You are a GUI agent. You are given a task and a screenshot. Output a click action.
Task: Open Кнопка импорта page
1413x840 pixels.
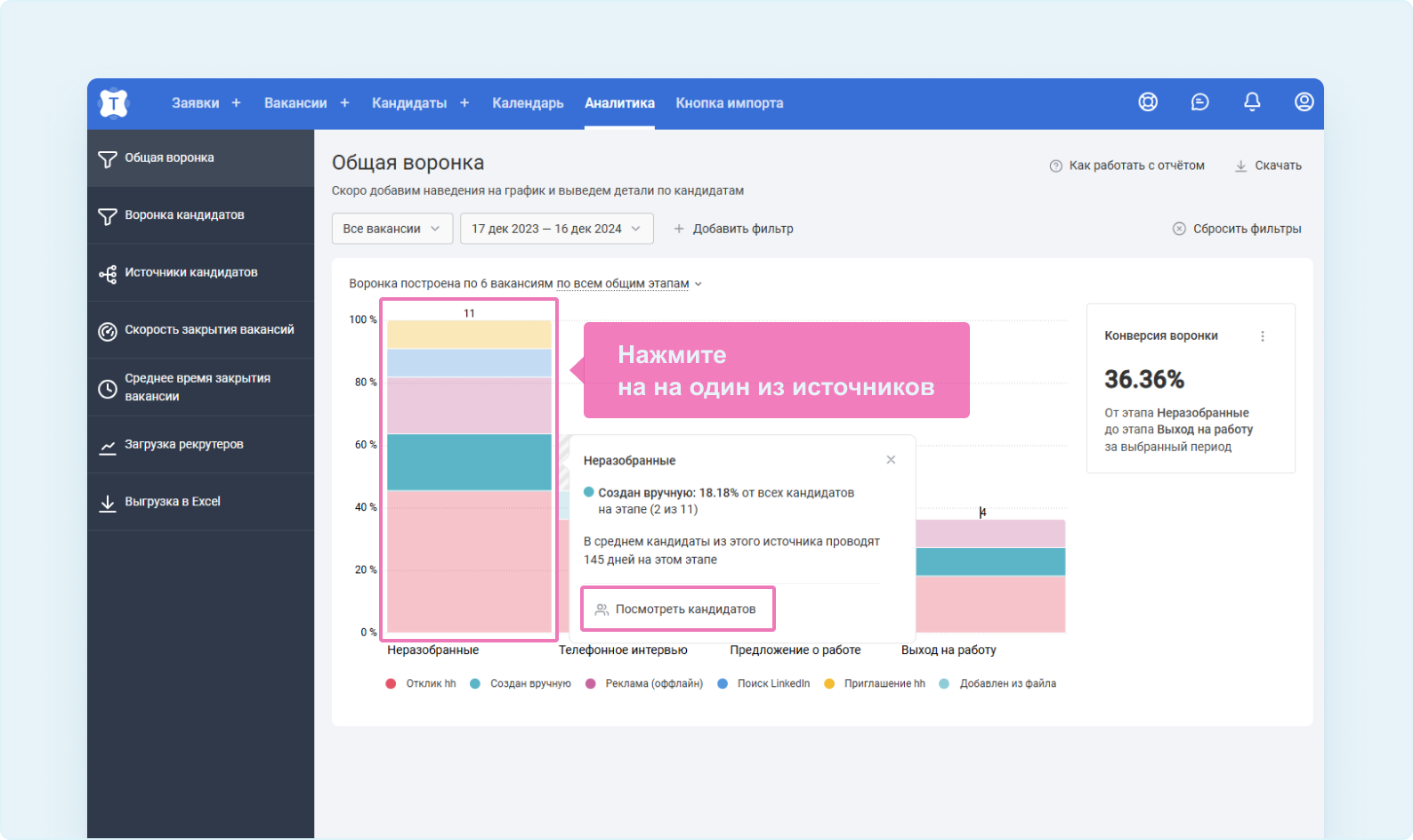tap(730, 103)
